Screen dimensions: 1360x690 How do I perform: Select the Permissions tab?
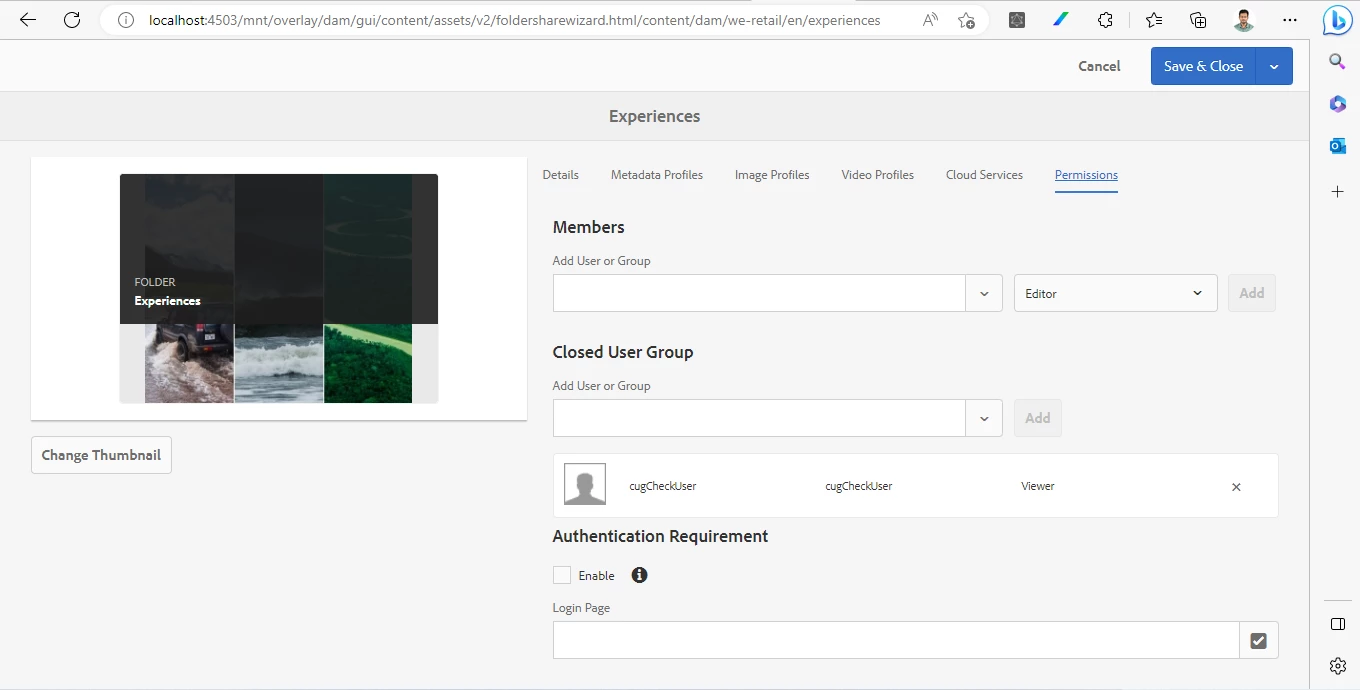[1086, 175]
